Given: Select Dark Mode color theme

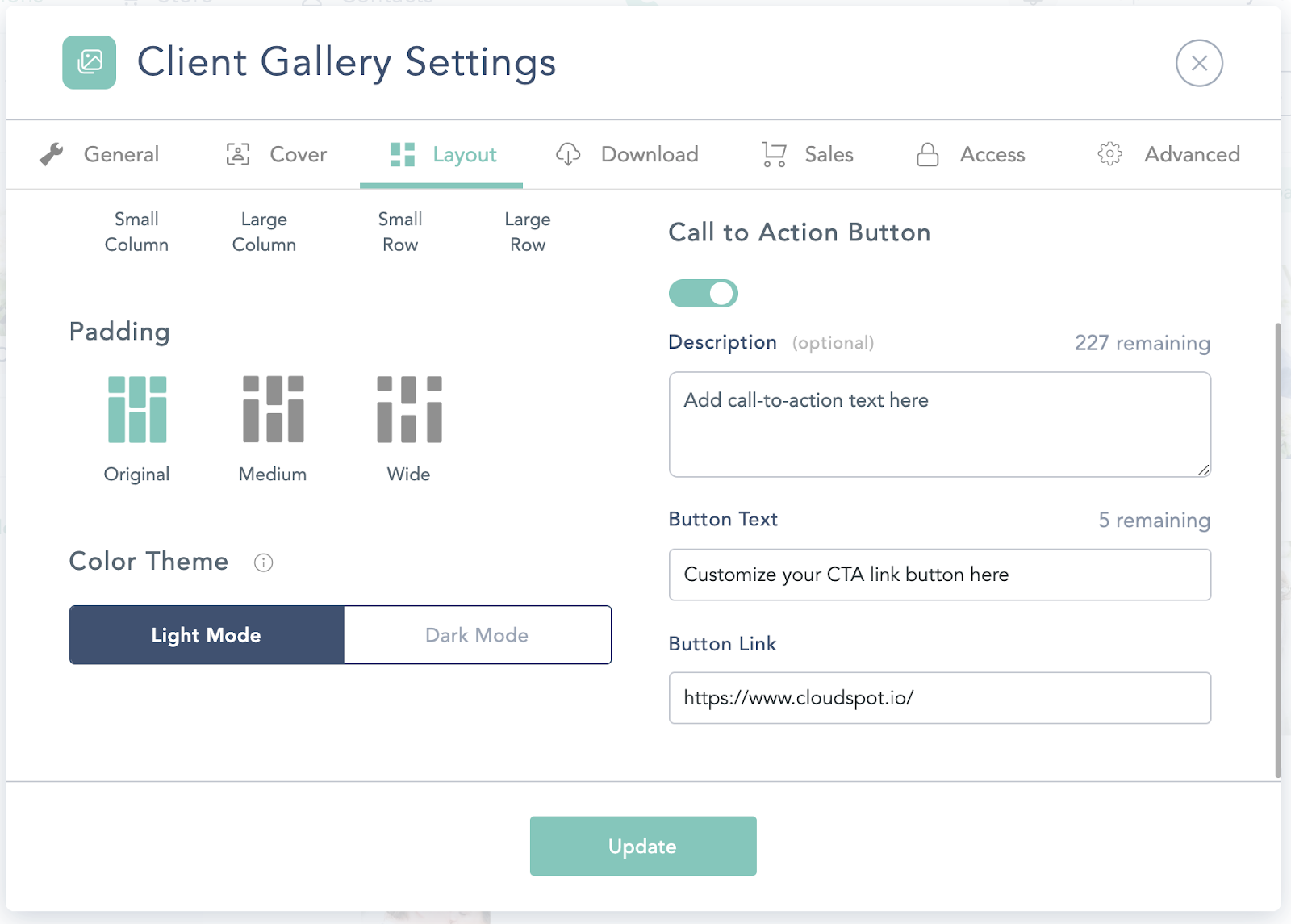Looking at the screenshot, I should 477,635.
